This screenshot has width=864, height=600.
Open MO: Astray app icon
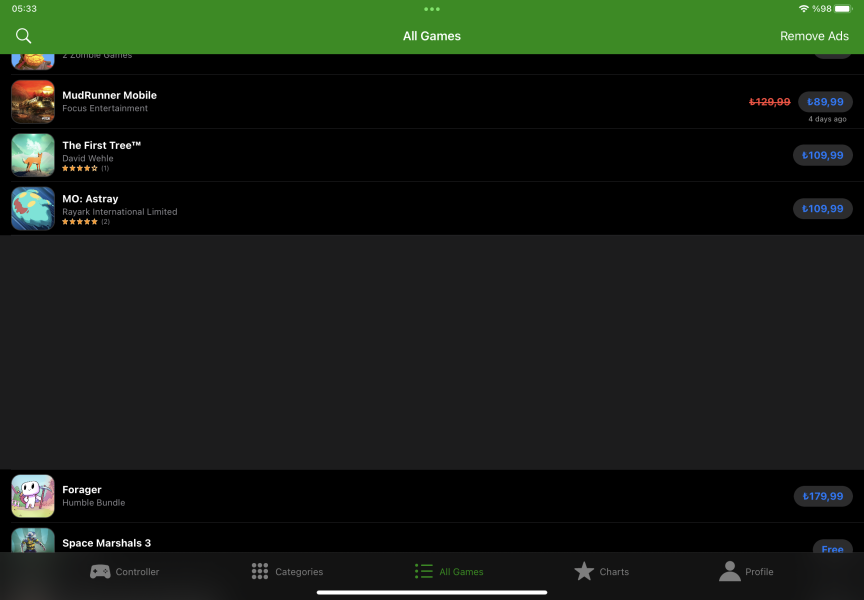[33, 208]
